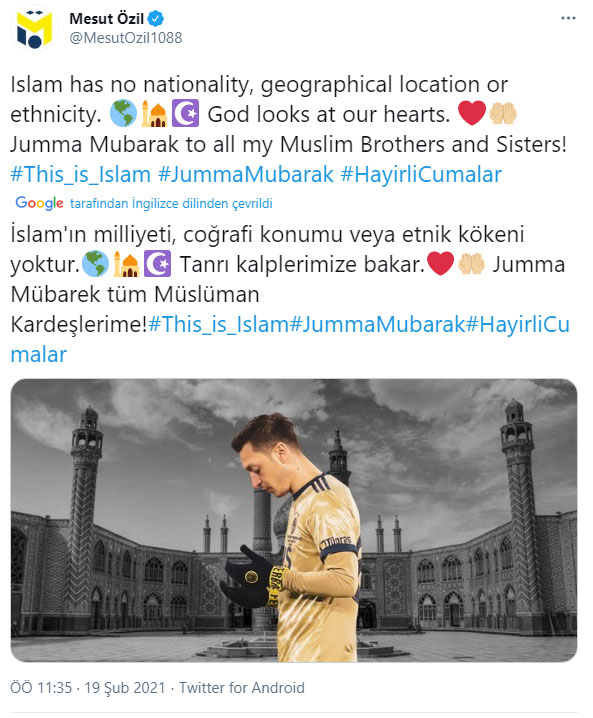Click the Google logo in translation notice
Screen dimensions: 593x718
pos(39,203)
